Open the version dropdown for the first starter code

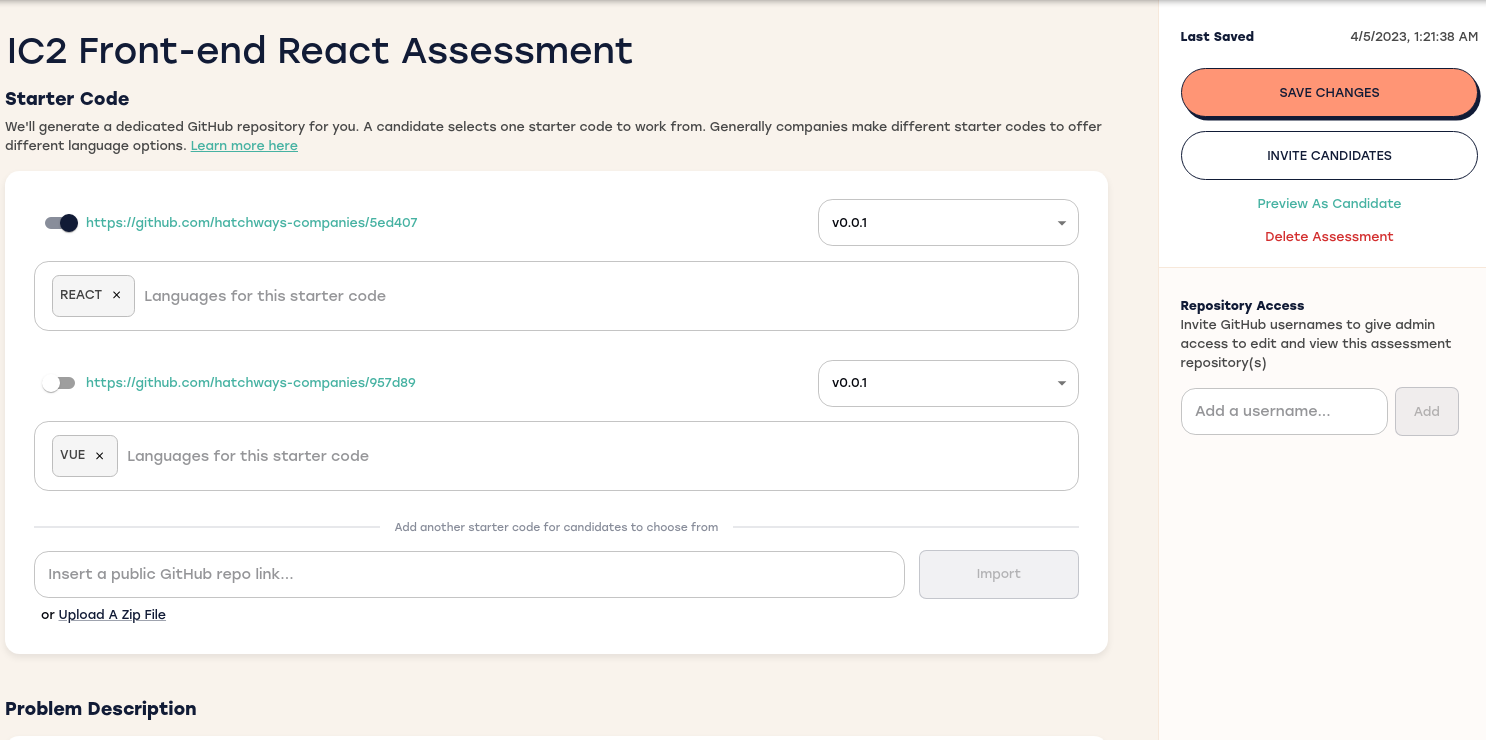pyautogui.click(x=1061, y=222)
